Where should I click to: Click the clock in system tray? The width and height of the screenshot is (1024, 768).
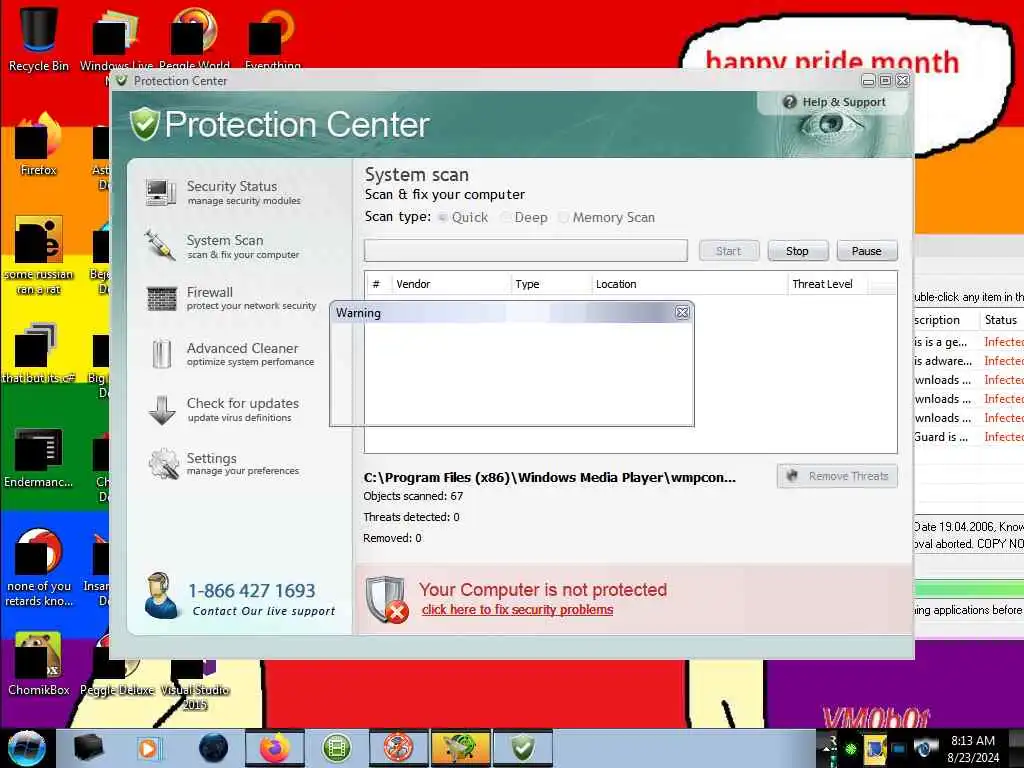[973, 748]
